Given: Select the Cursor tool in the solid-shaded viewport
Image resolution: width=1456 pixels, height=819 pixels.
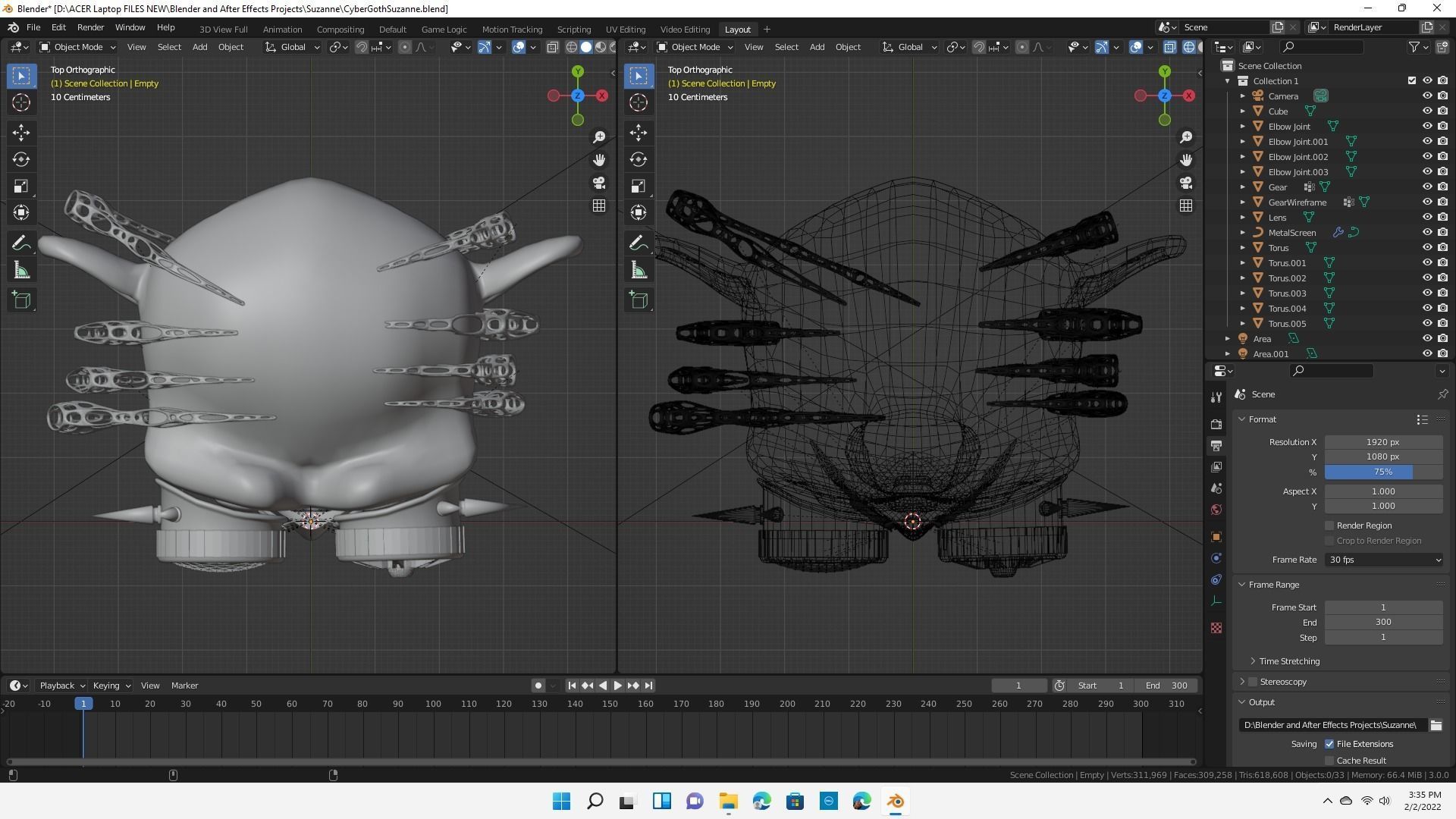Looking at the screenshot, I should click(x=21, y=103).
